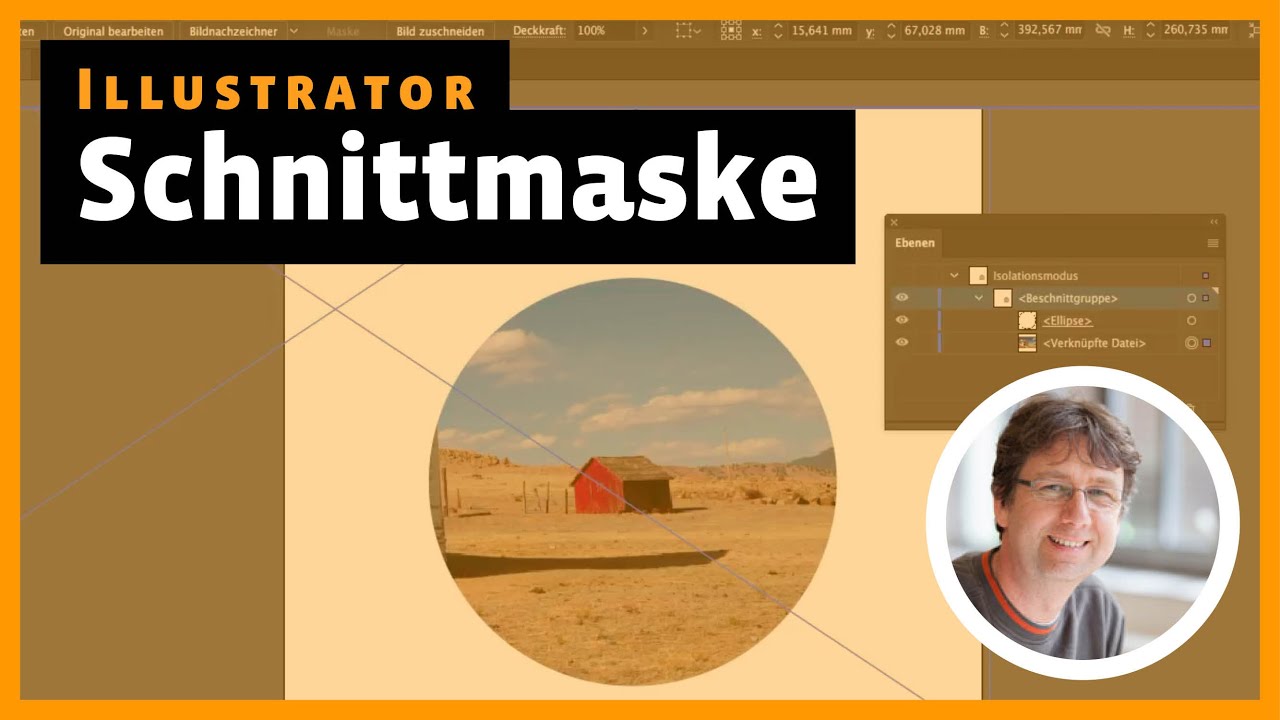
Task: Collapse the Ebenen panel with double arrows
Action: tap(1214, 222)
